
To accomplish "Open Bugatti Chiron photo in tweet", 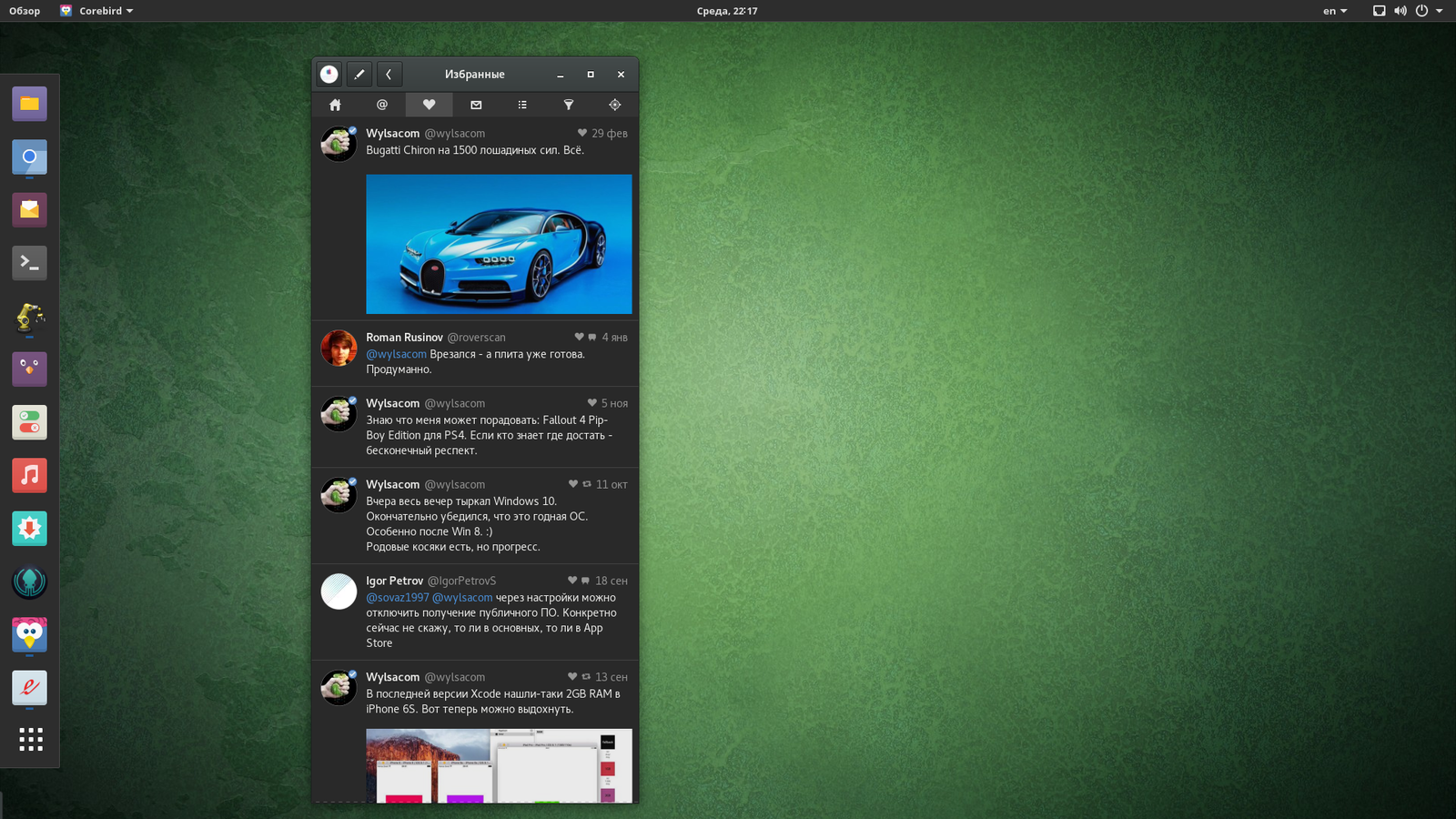I will [499, 244].
